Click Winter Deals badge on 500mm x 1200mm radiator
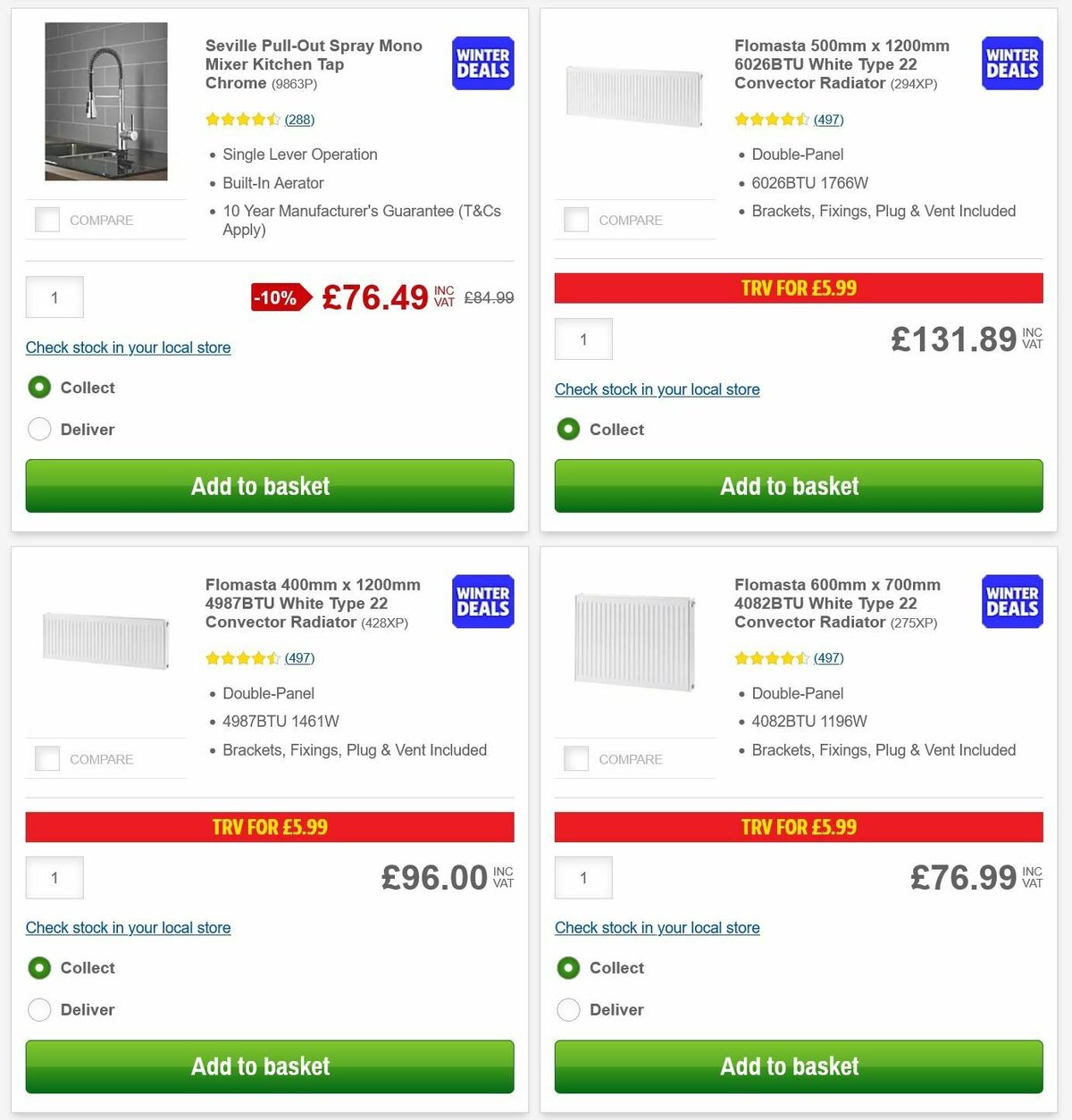This screenshot has height=1120, width=1072. point(1011,63)
